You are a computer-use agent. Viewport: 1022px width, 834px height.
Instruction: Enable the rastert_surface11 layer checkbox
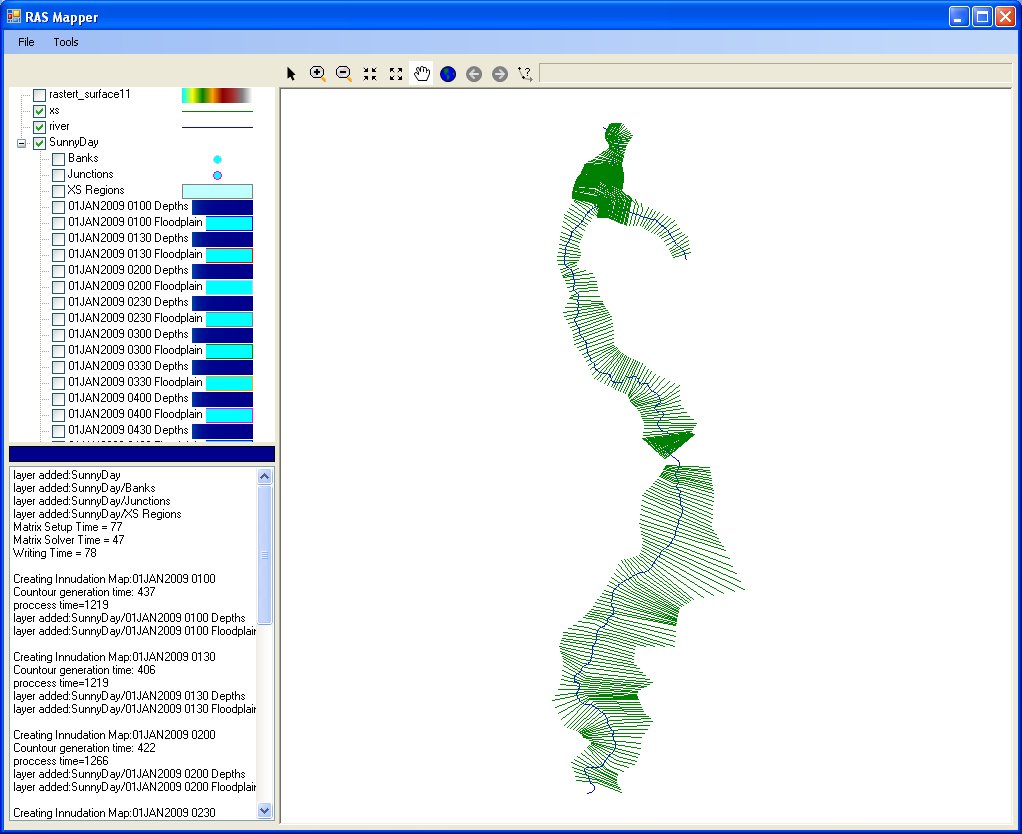(40, 95)
